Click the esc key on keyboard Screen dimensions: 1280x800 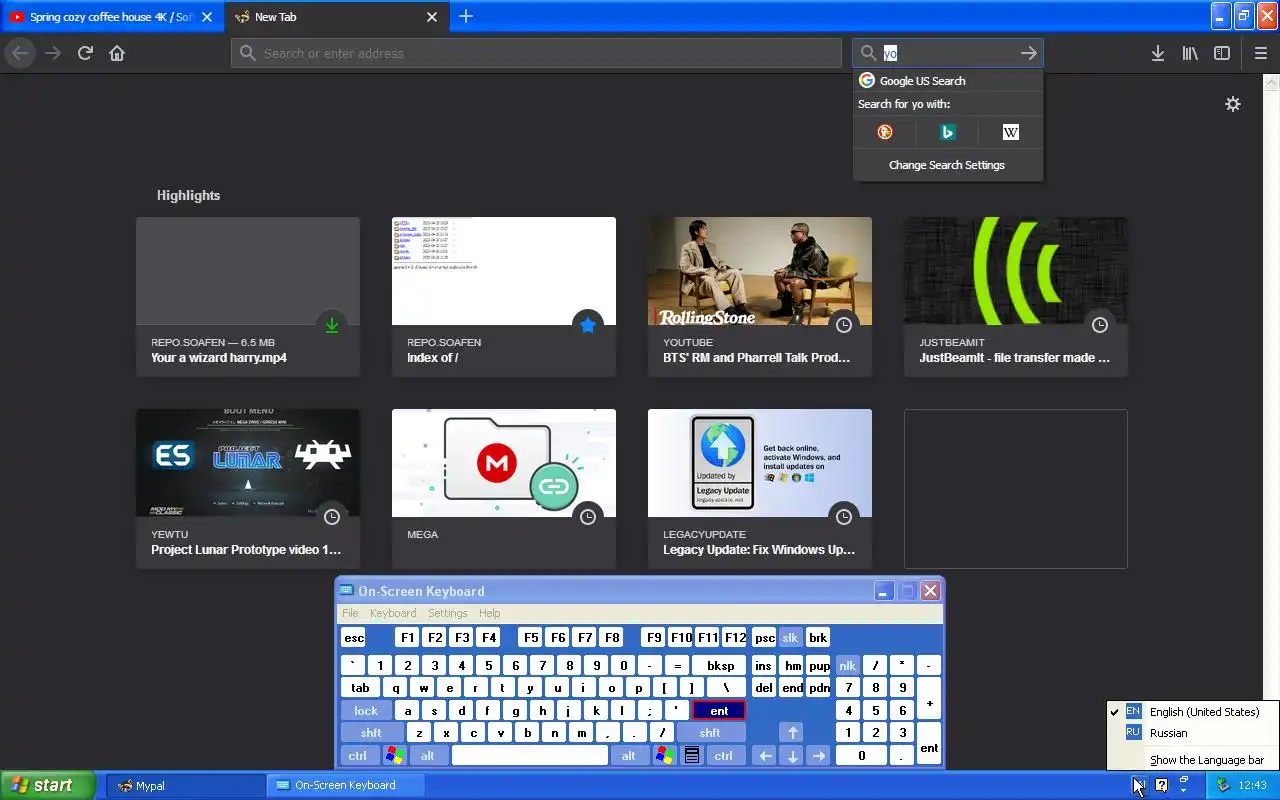(x=354, y=638)
